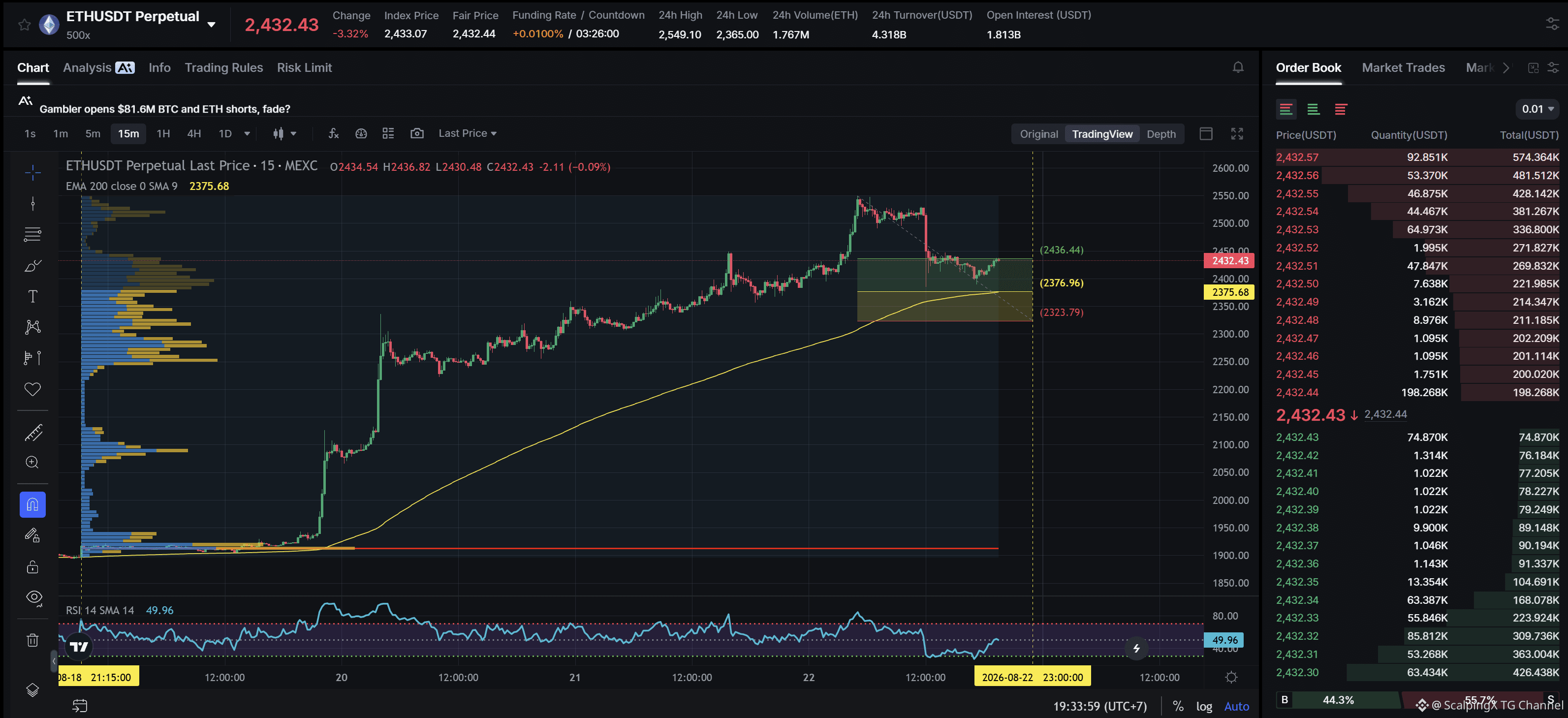Open the object tree layers icon
The height and width of the screenshot is (718, 1568).
[x=33, y=690]
